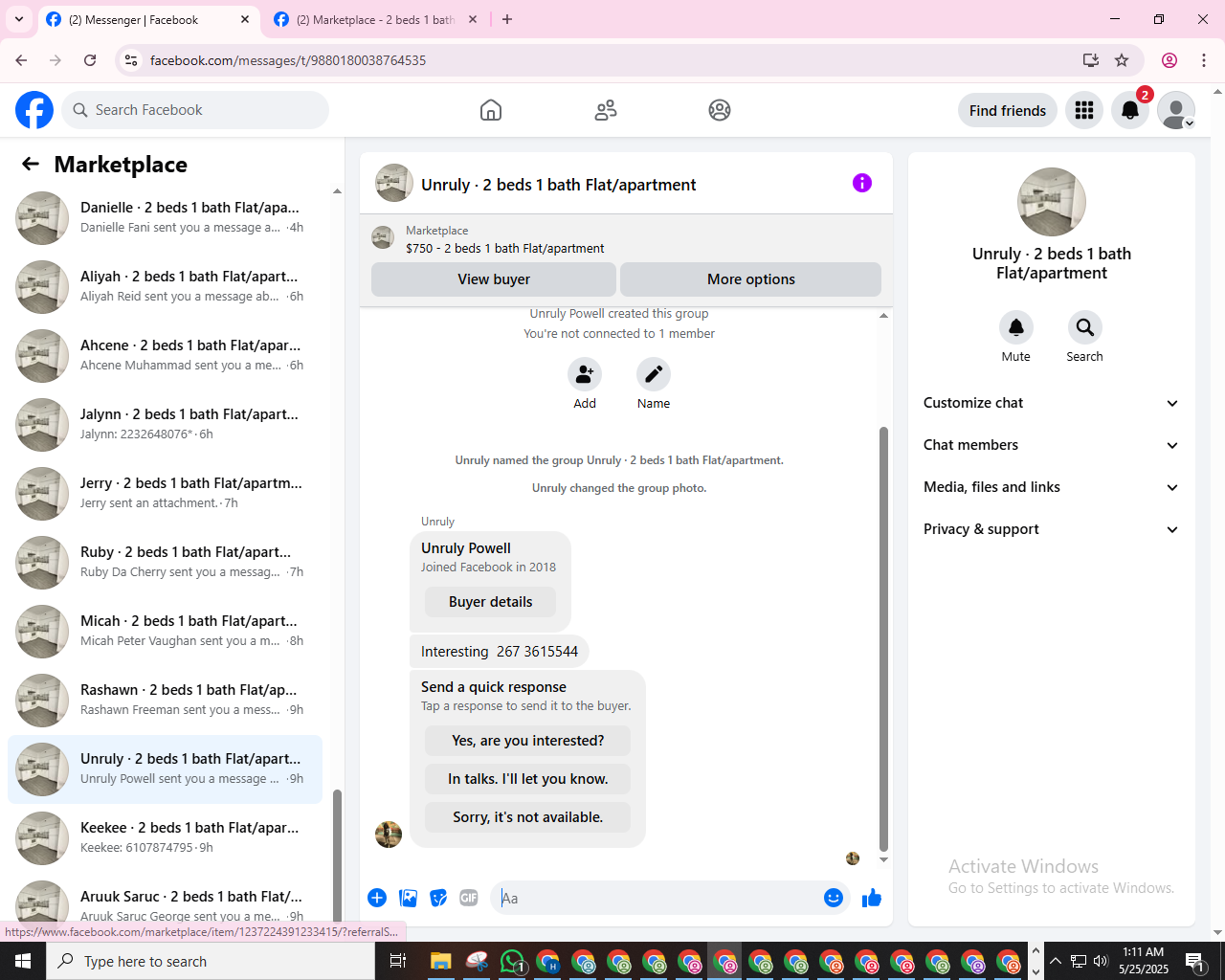Open Aliyah conversation in list
Image resolution: width=1225 pixels, height=980 pixels.
(x=165, y=286)
